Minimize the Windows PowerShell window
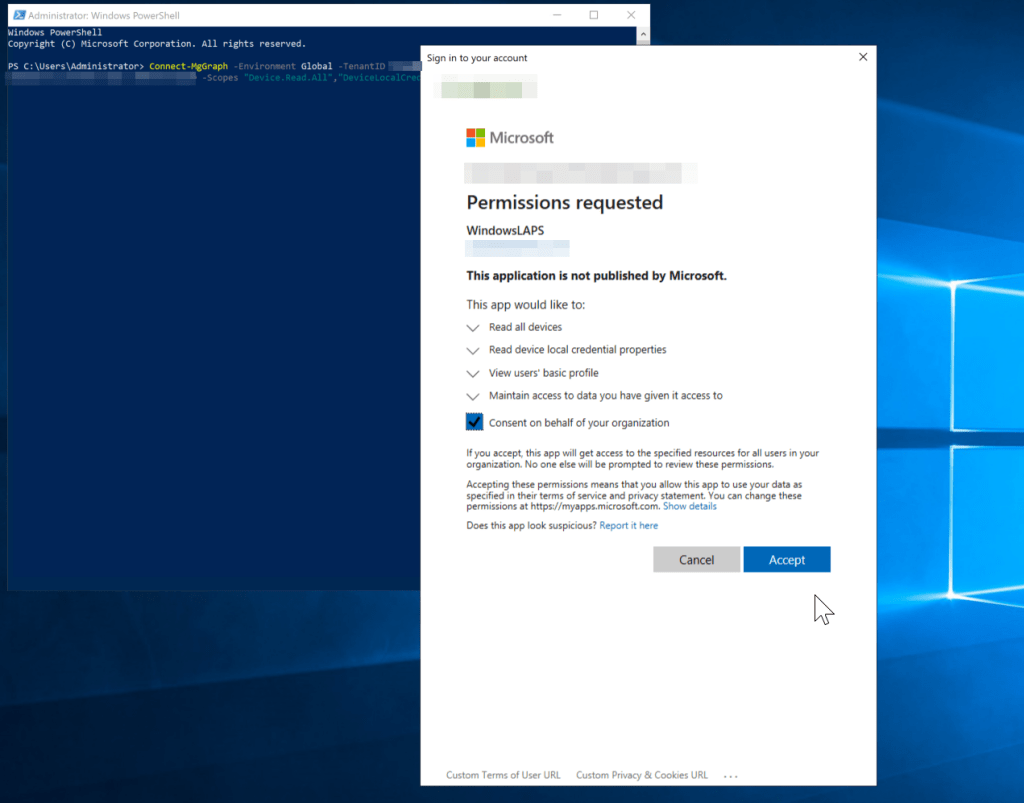The image size is (1024, 803). [x=557, y=15]
